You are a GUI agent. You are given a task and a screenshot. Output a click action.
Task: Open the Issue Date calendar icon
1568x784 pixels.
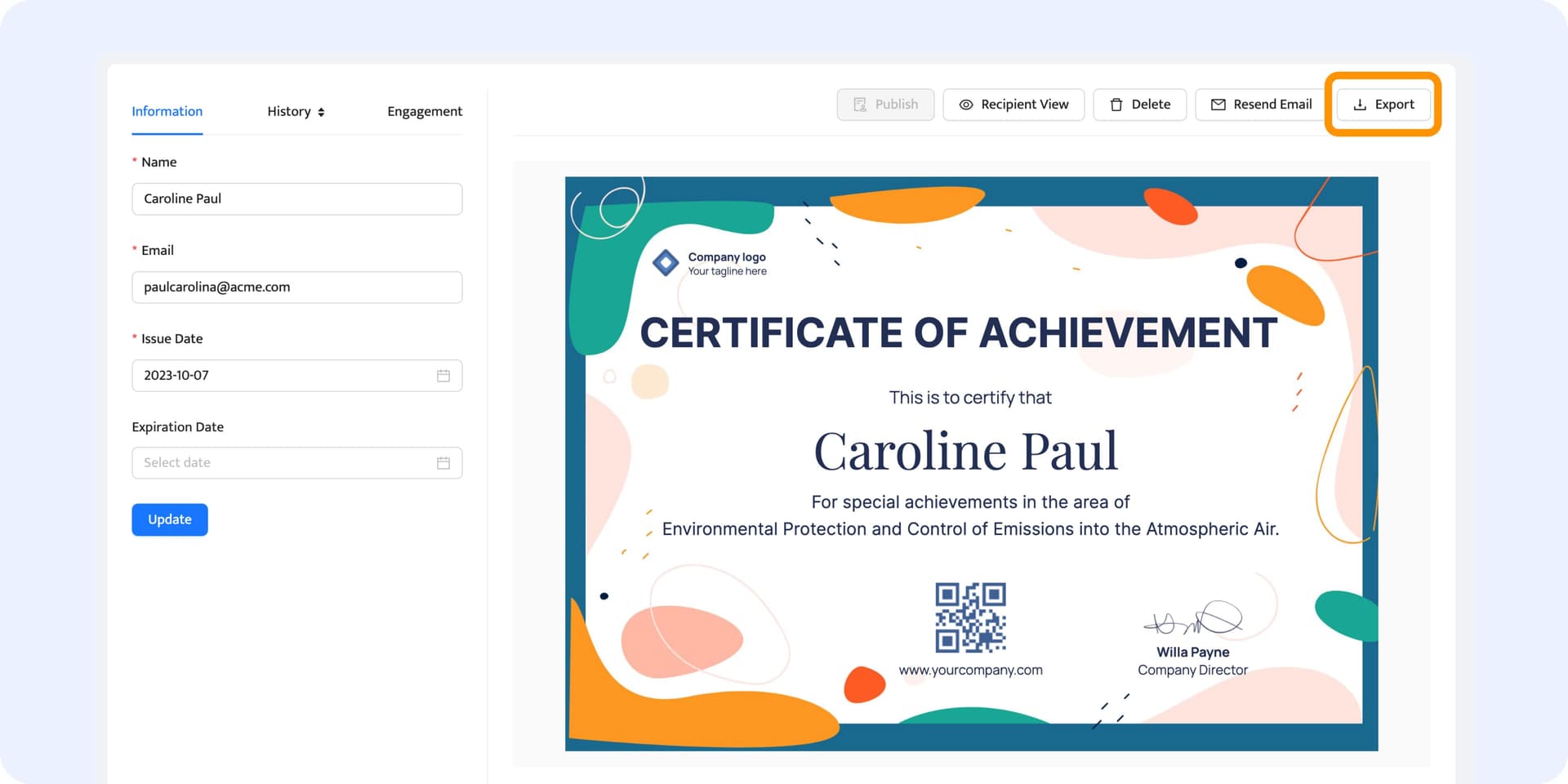pyautogui.click(x=443, y=376)
